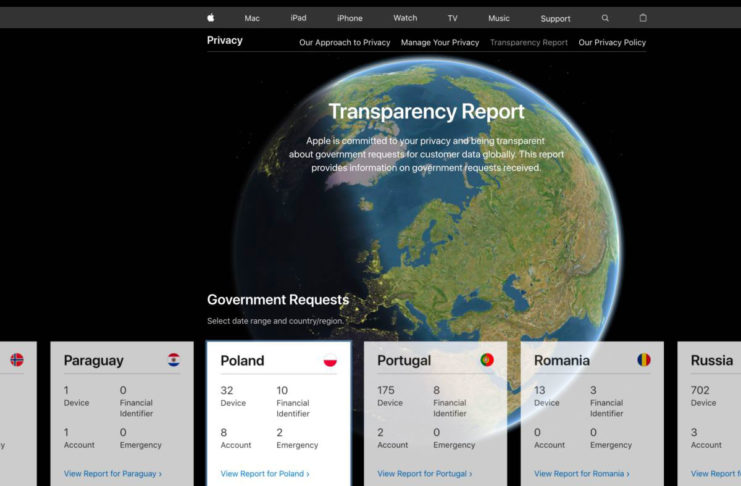Select the Romania card title
Image resolution: width=741 pixels, height=486 pixels.
click(x=562, y=361)
